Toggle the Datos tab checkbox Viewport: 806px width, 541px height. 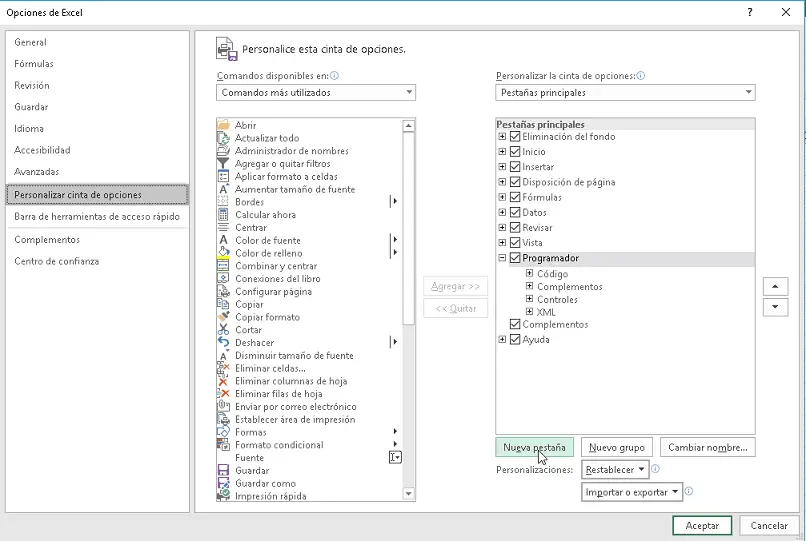coord(515,212)
